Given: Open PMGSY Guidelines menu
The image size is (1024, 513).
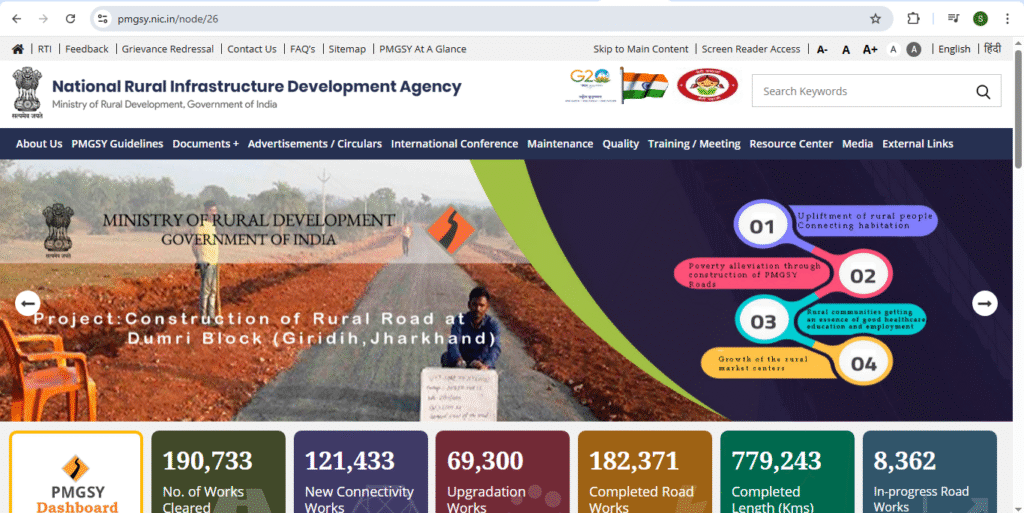Looking at the screenshot, I should point(118,144).
